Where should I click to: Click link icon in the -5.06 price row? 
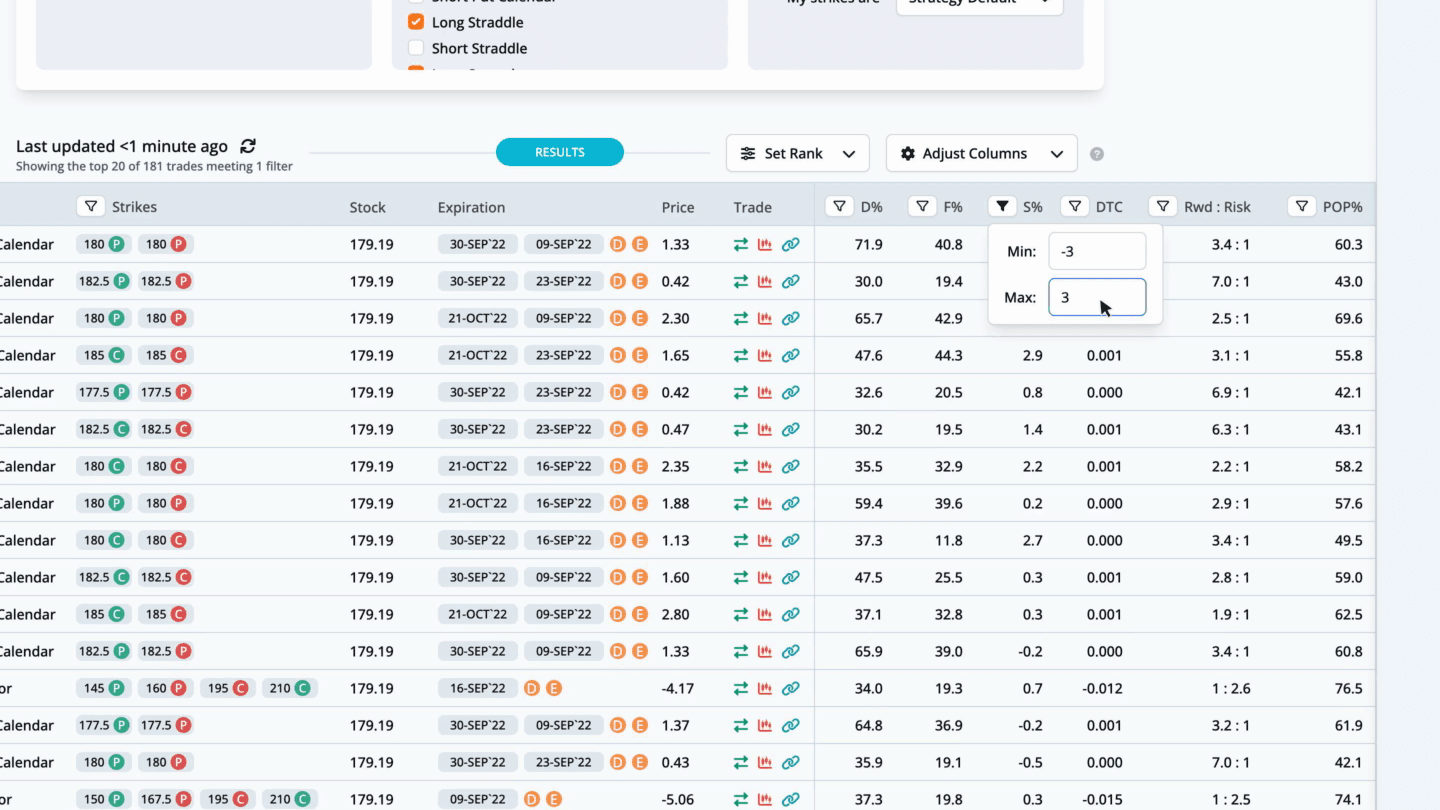(x=791, y=800)
